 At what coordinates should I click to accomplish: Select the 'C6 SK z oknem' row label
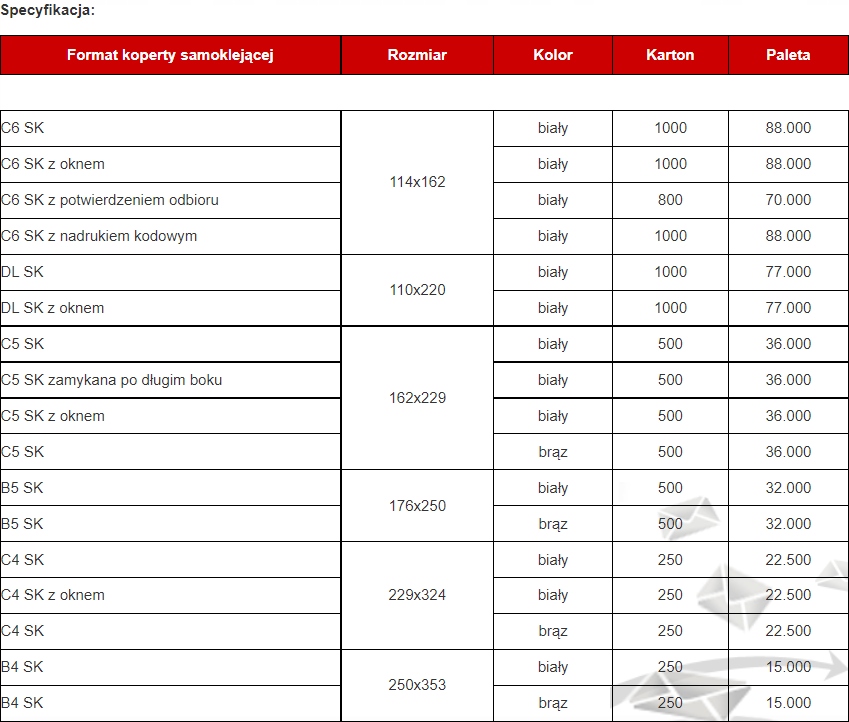click(53, 164)
